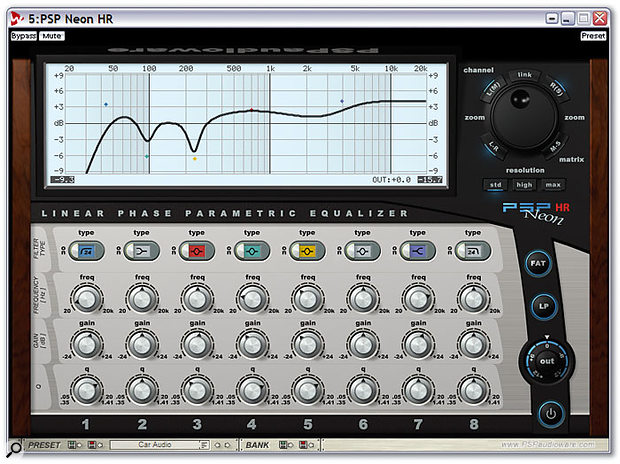Viewport: 620px width, 464px height.
Task: Click the Mute button
Action: tap(52, 36)
